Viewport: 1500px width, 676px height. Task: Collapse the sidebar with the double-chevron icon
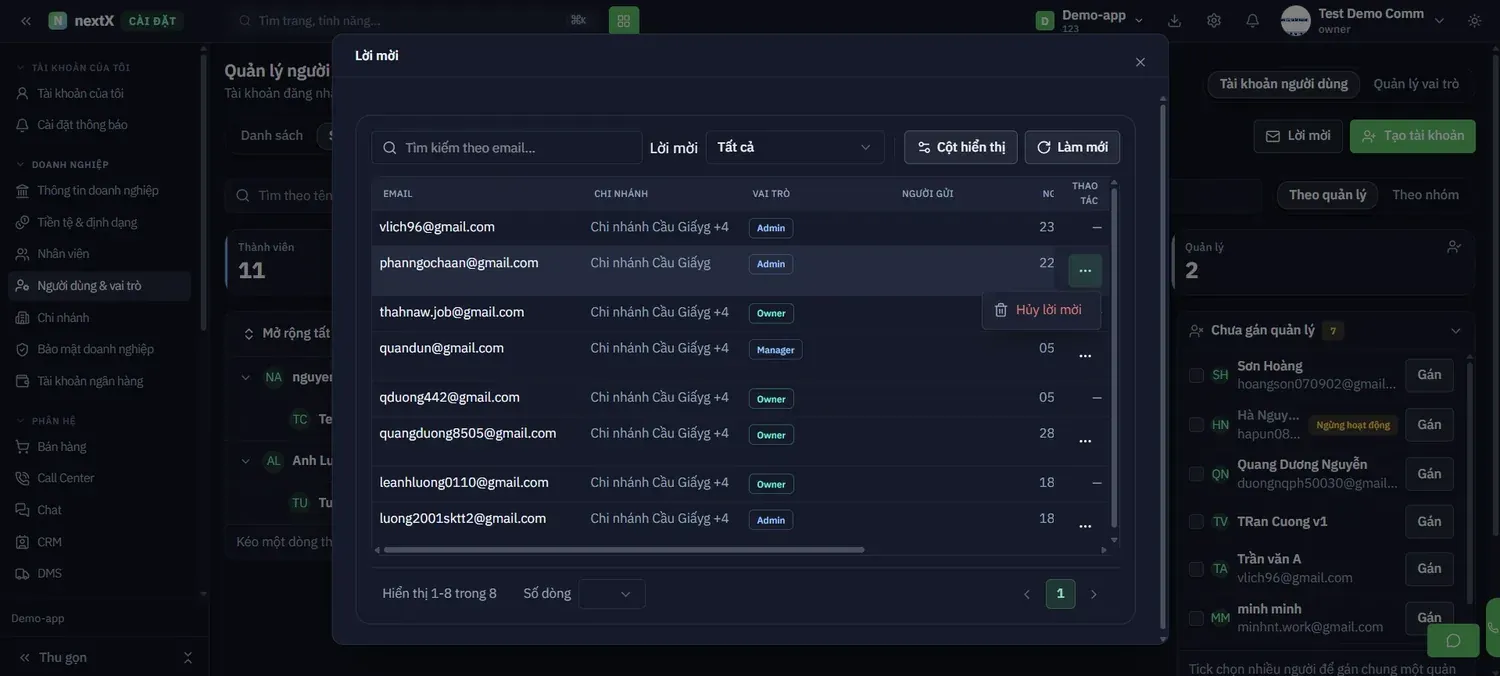26,21
